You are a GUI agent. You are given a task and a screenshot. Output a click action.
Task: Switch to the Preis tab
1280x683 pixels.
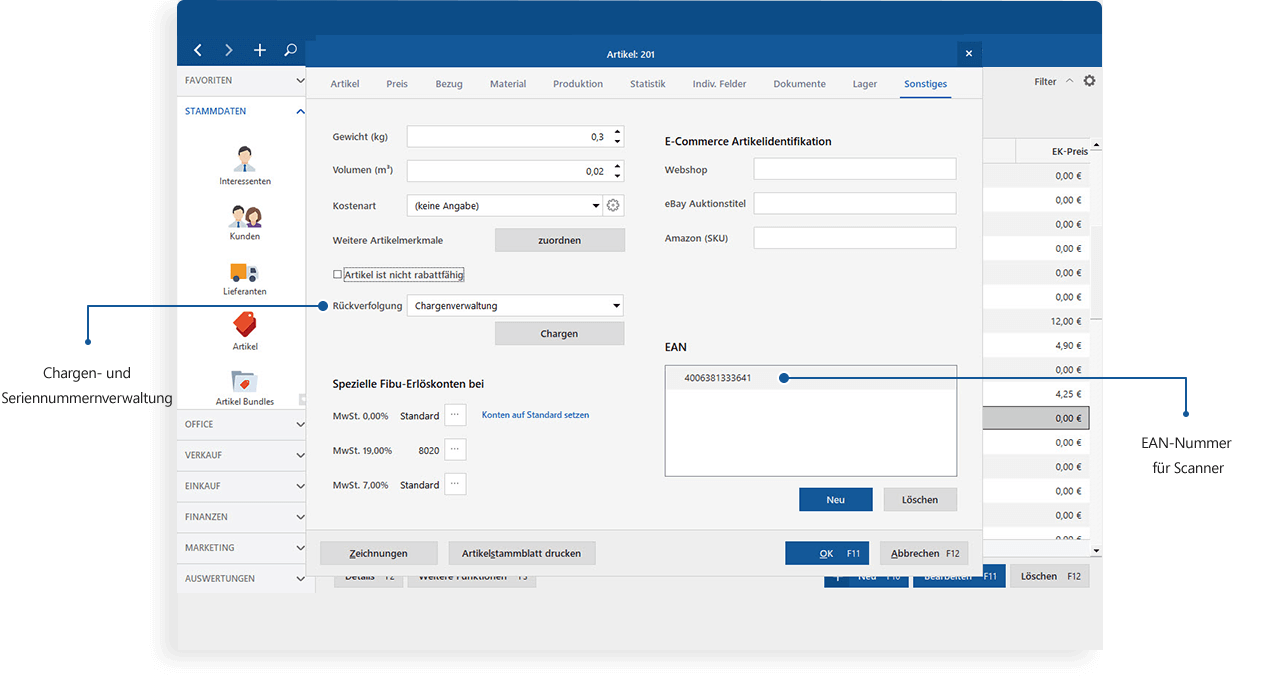[397, 84]
